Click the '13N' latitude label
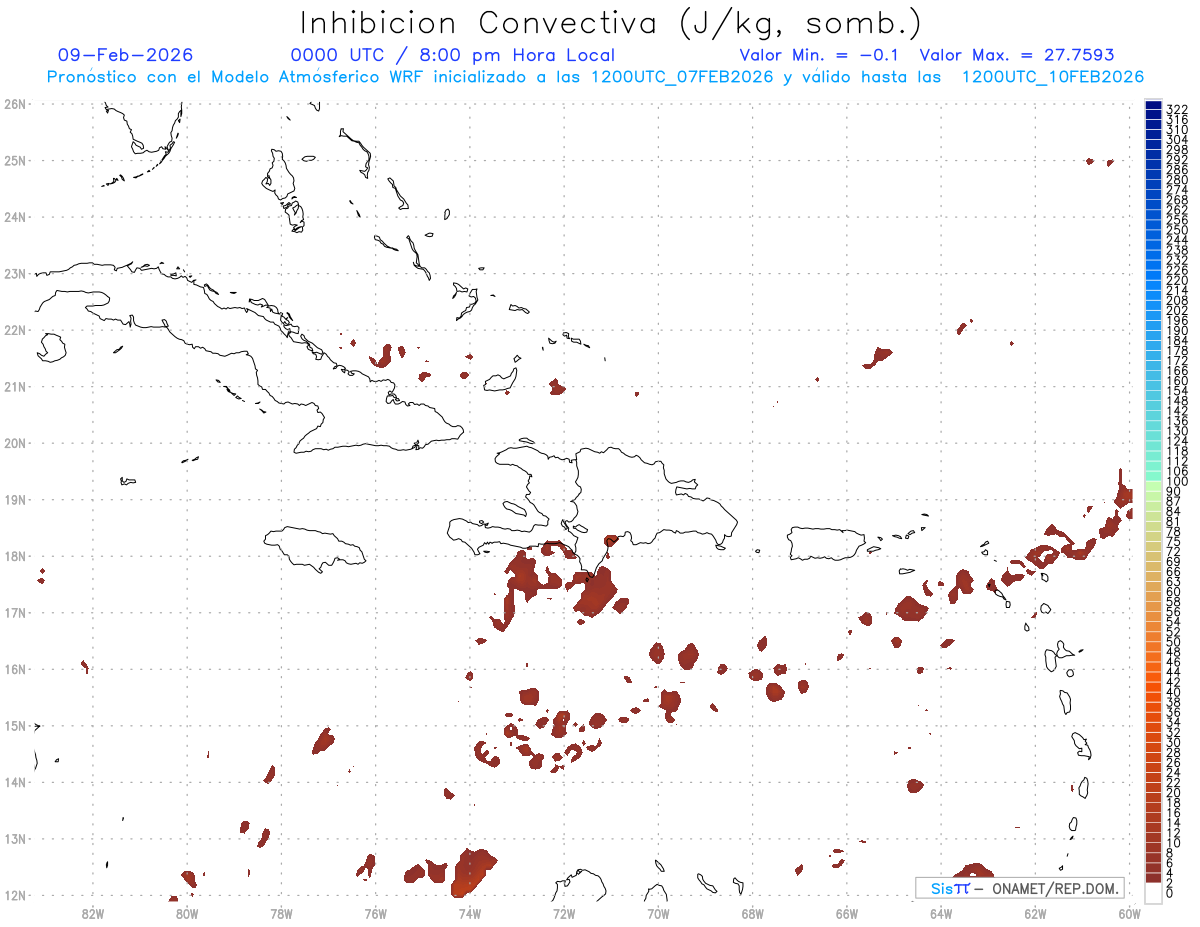This screenshot has width=1200, height=927. (x=14, y=839)
